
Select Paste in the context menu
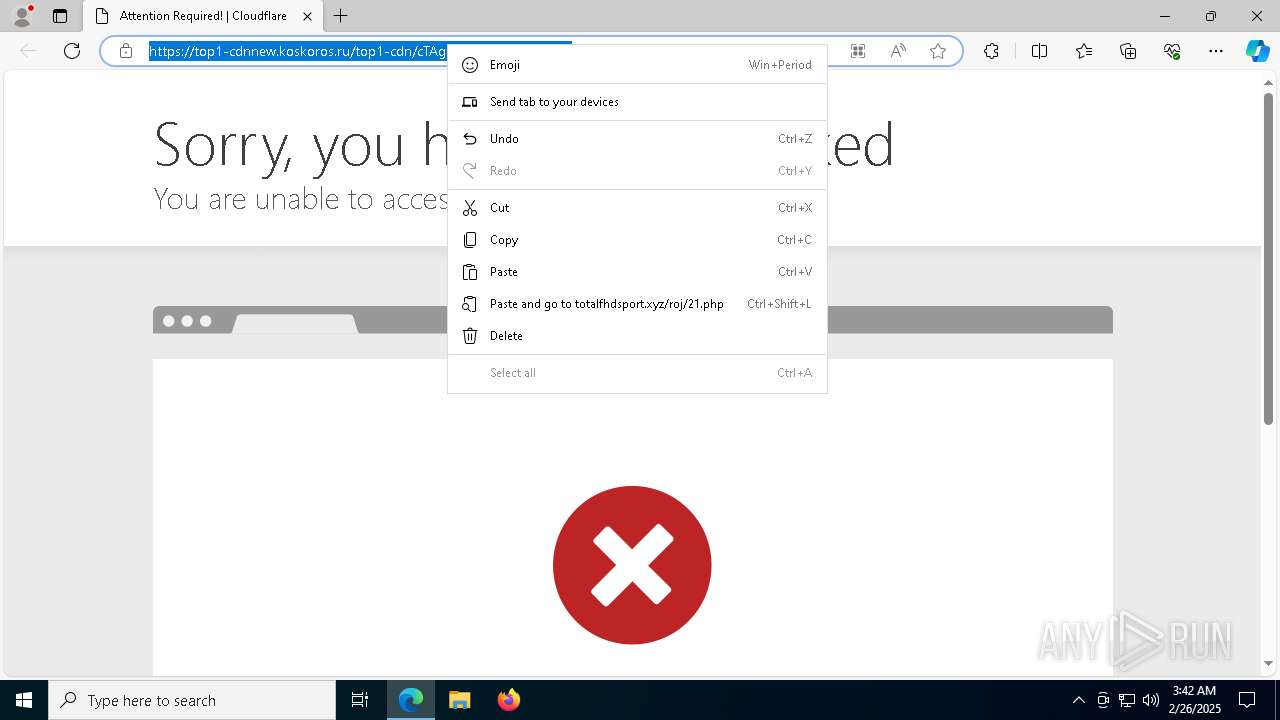[x=637, y=272]
